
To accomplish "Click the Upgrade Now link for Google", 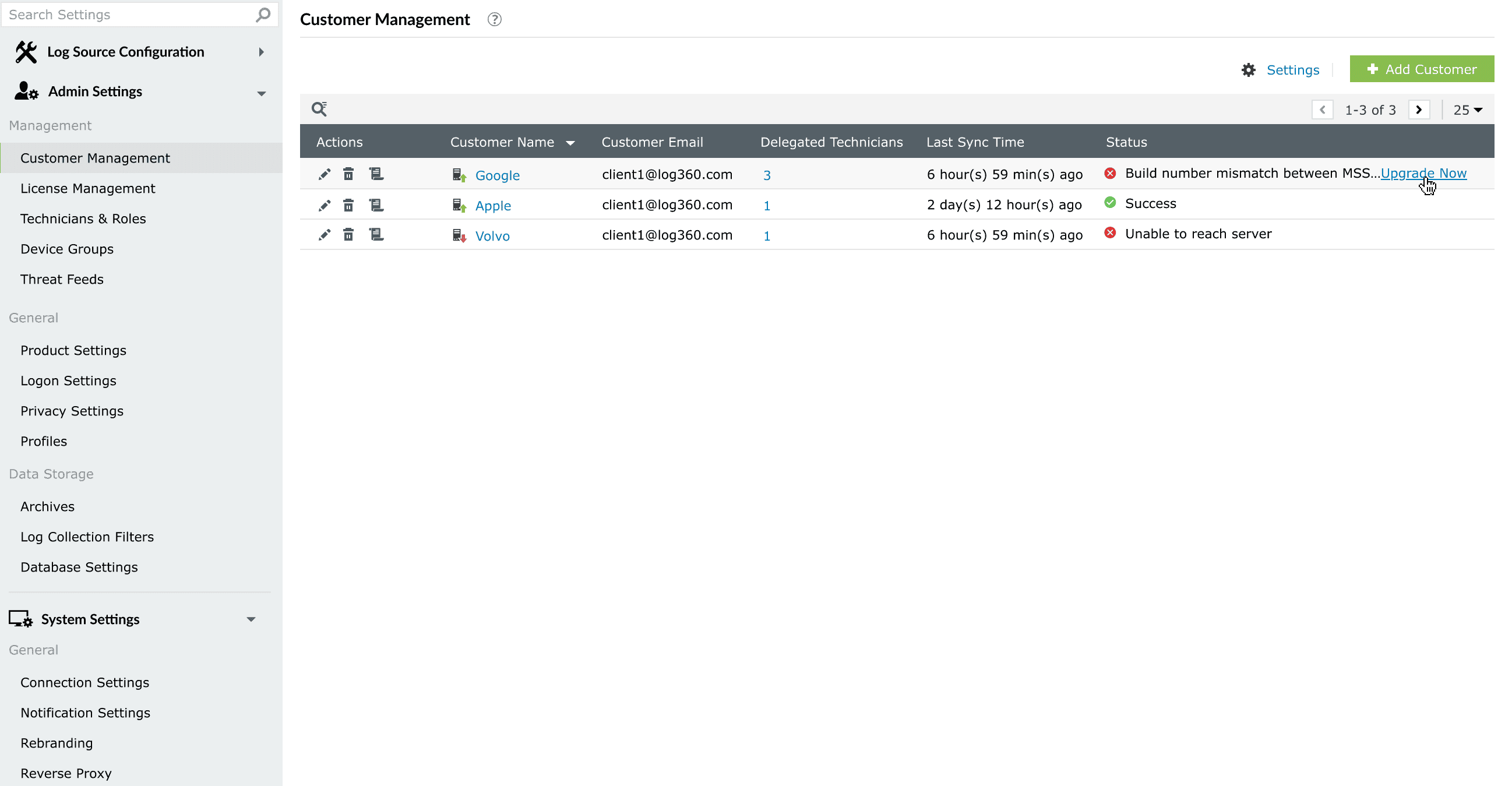I will (1423, 173).
